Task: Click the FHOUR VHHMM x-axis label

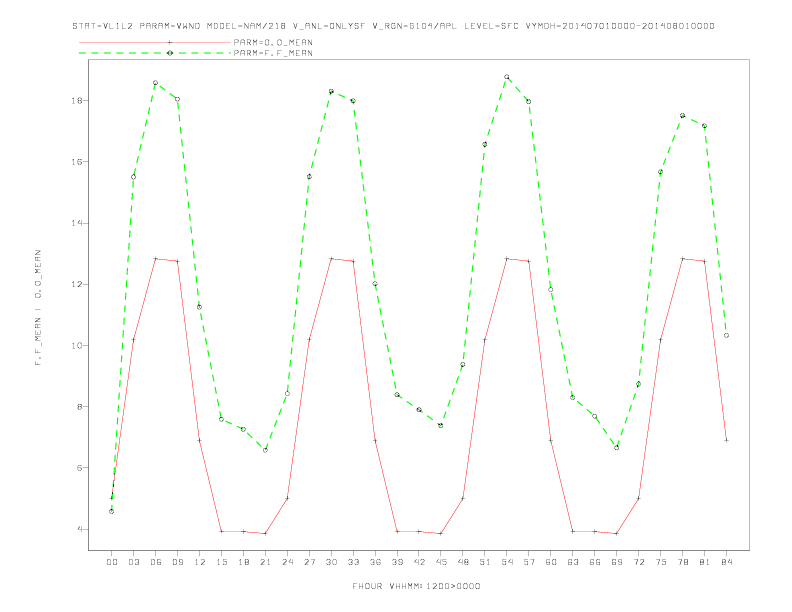Action: [416, 586]
